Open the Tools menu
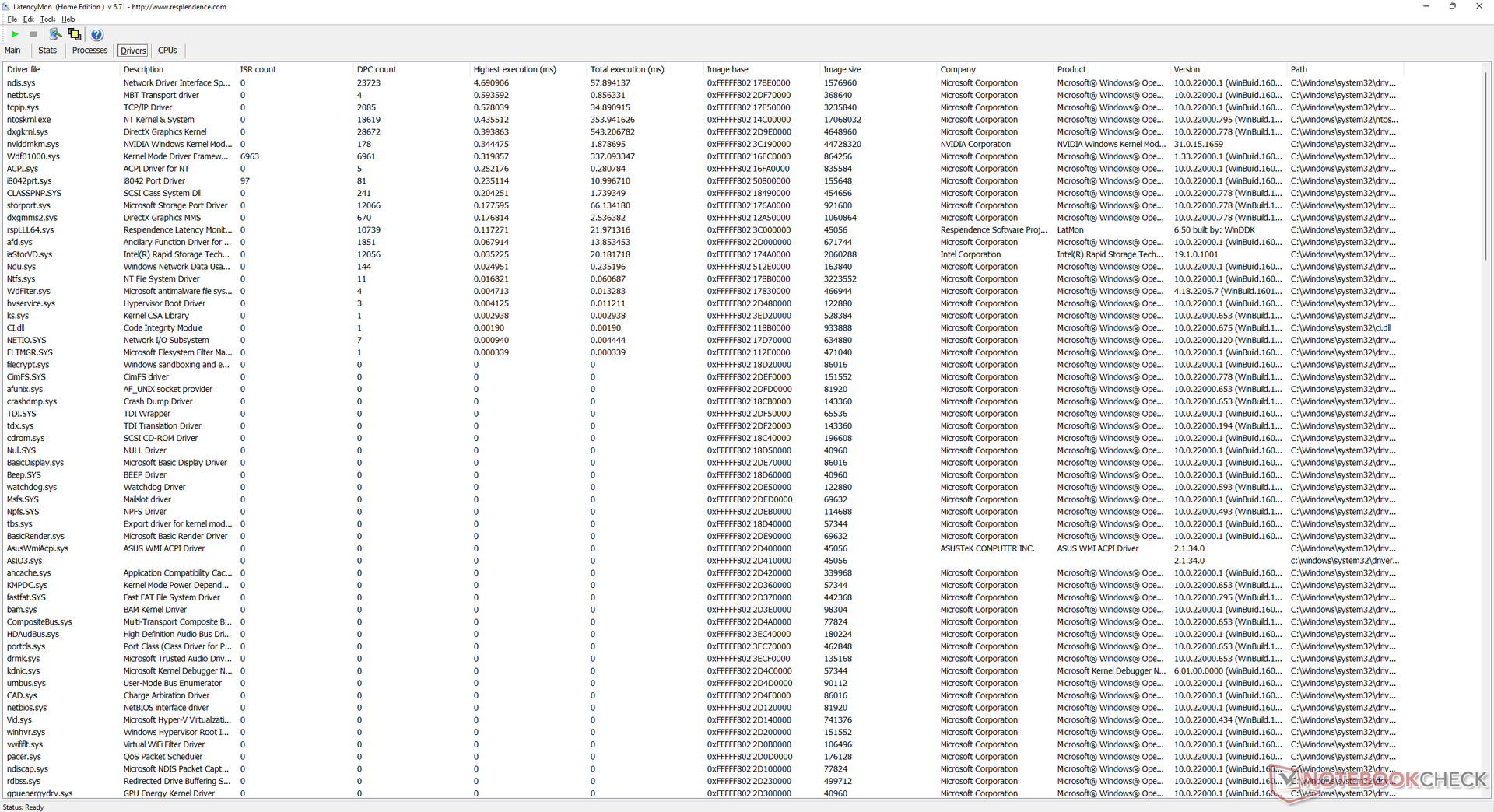Viewport: 1494px width, 812px height. pyautogui.click(x=47, y=19)
